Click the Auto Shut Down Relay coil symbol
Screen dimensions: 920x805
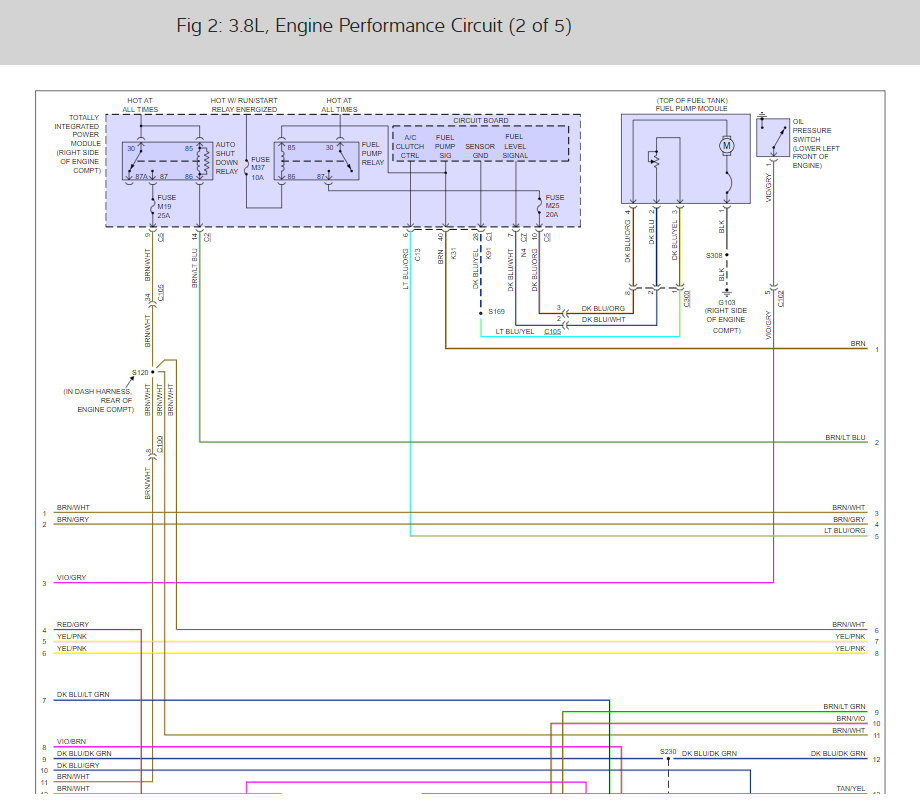point(203,162)
